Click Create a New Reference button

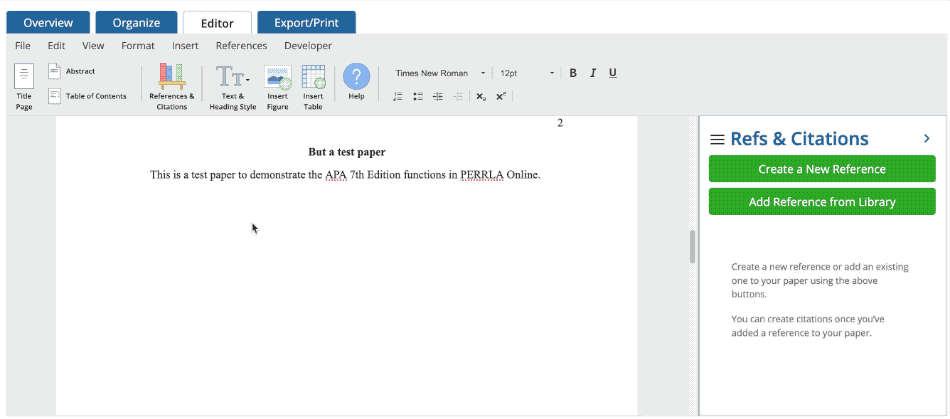(x=822, y=169)
